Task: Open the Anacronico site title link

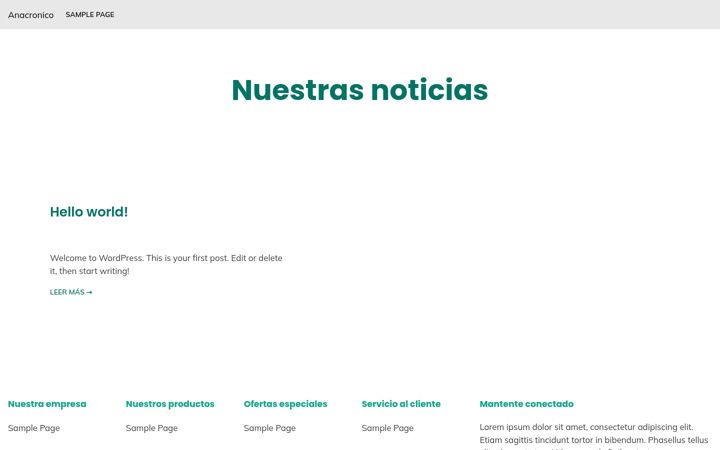Action: [x=31, y=15]
